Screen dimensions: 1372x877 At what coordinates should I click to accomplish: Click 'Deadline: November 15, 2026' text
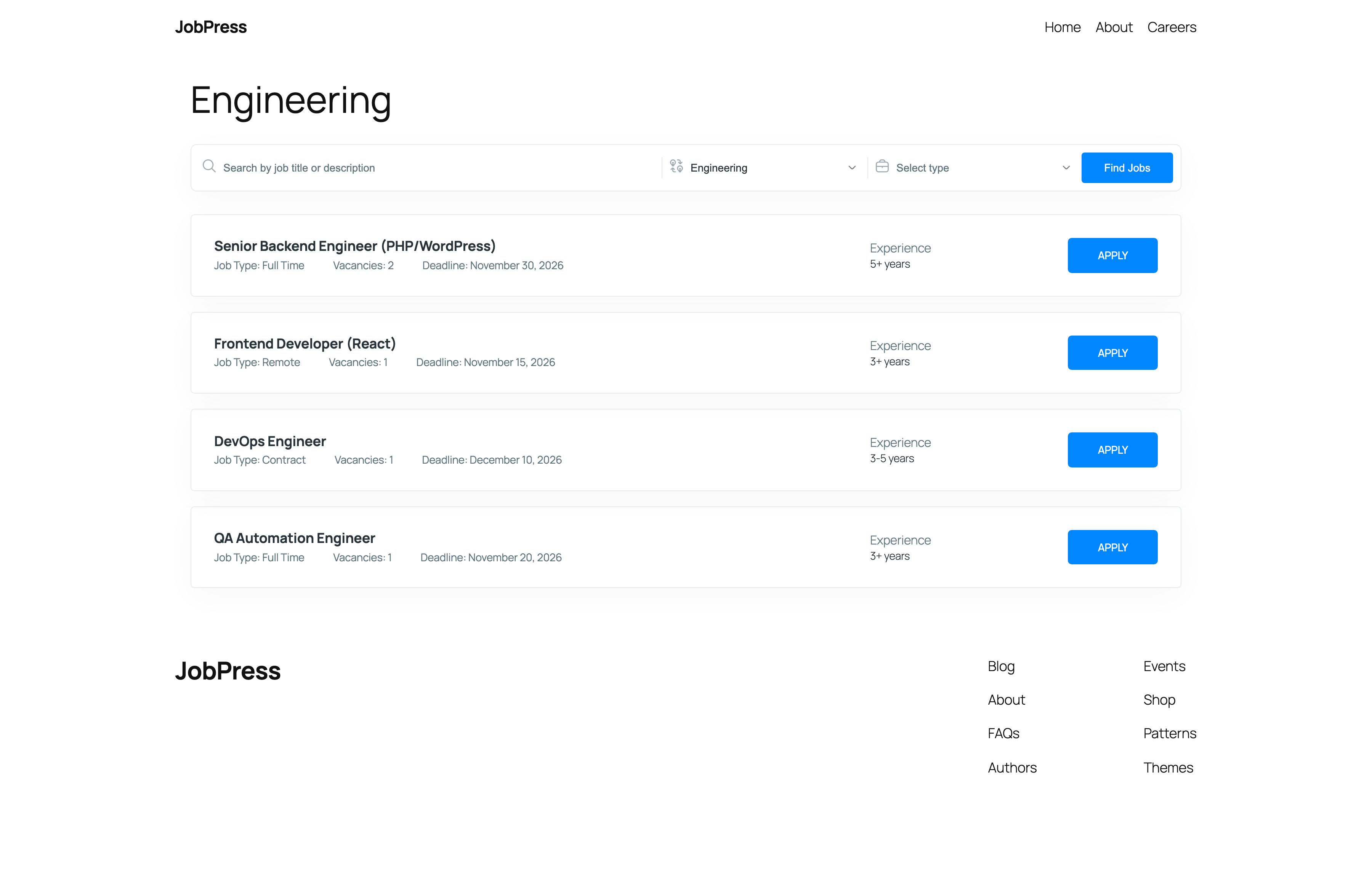[486, 362]
